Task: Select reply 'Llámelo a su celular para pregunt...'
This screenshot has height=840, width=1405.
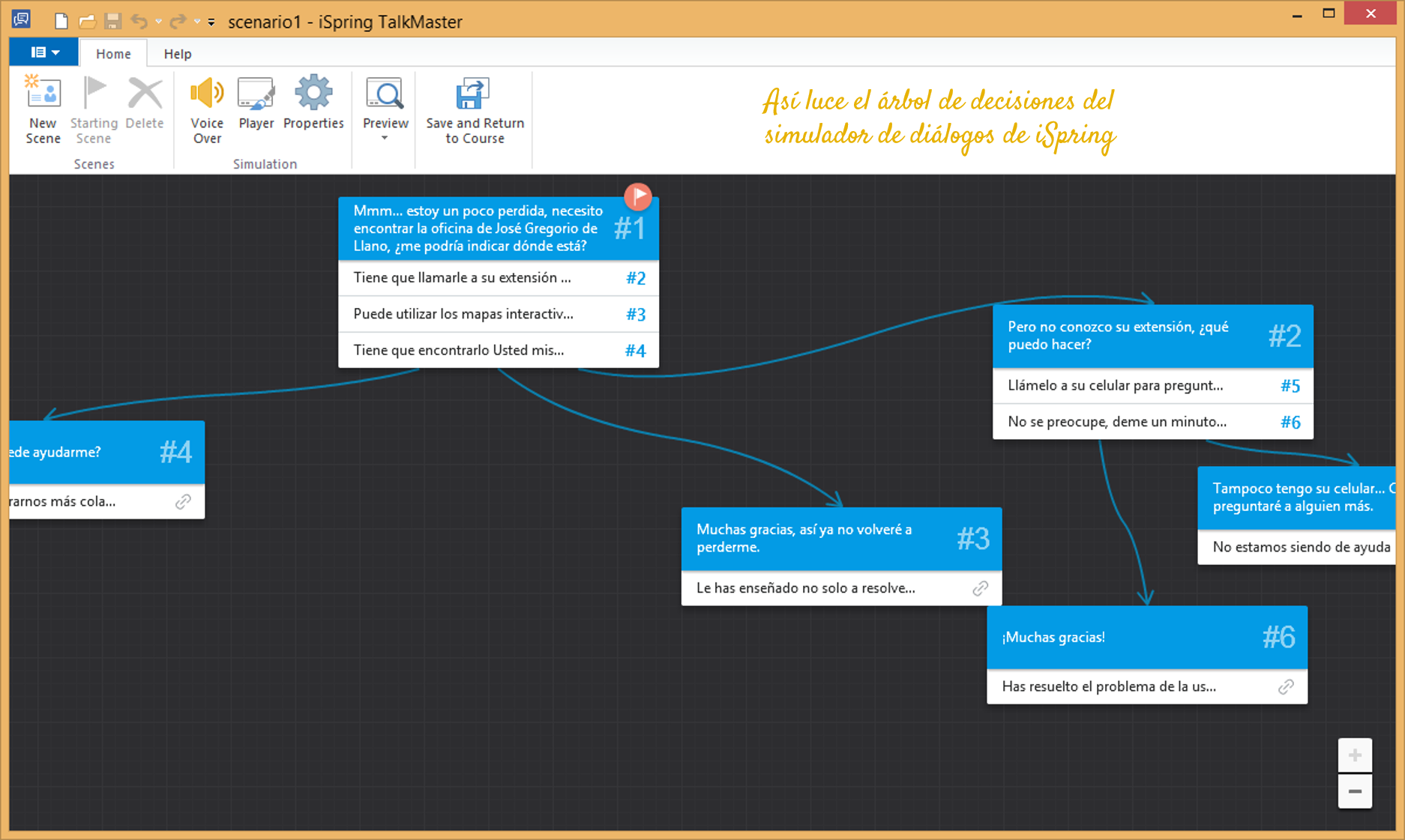Action: pos(1153,386)
